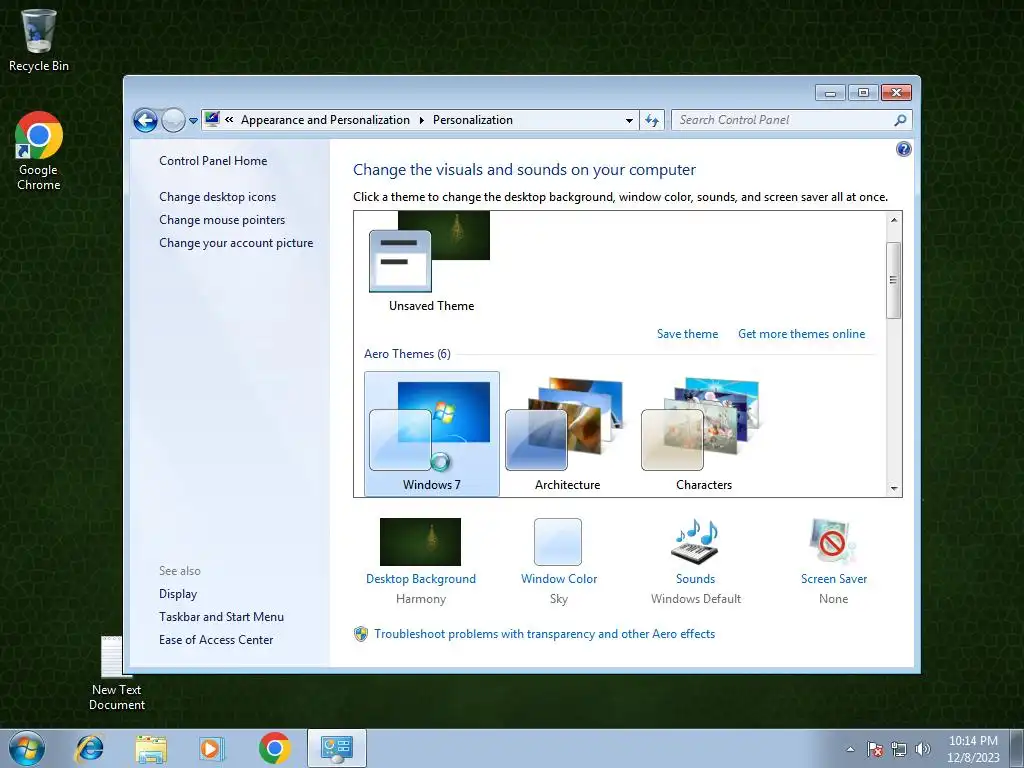This screenshot has width=1024, height=768.
Task: Maximize the Personalization window
Action: click(863, 93)
